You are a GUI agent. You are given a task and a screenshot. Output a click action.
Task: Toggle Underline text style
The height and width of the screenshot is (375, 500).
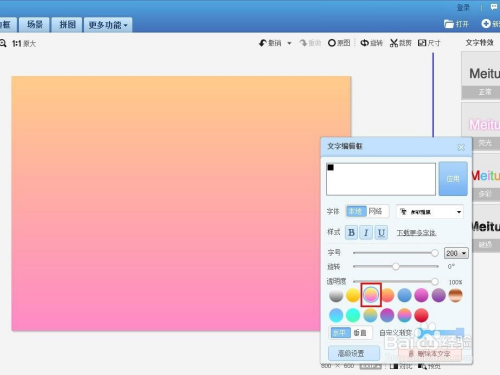(x=381, y=232)
